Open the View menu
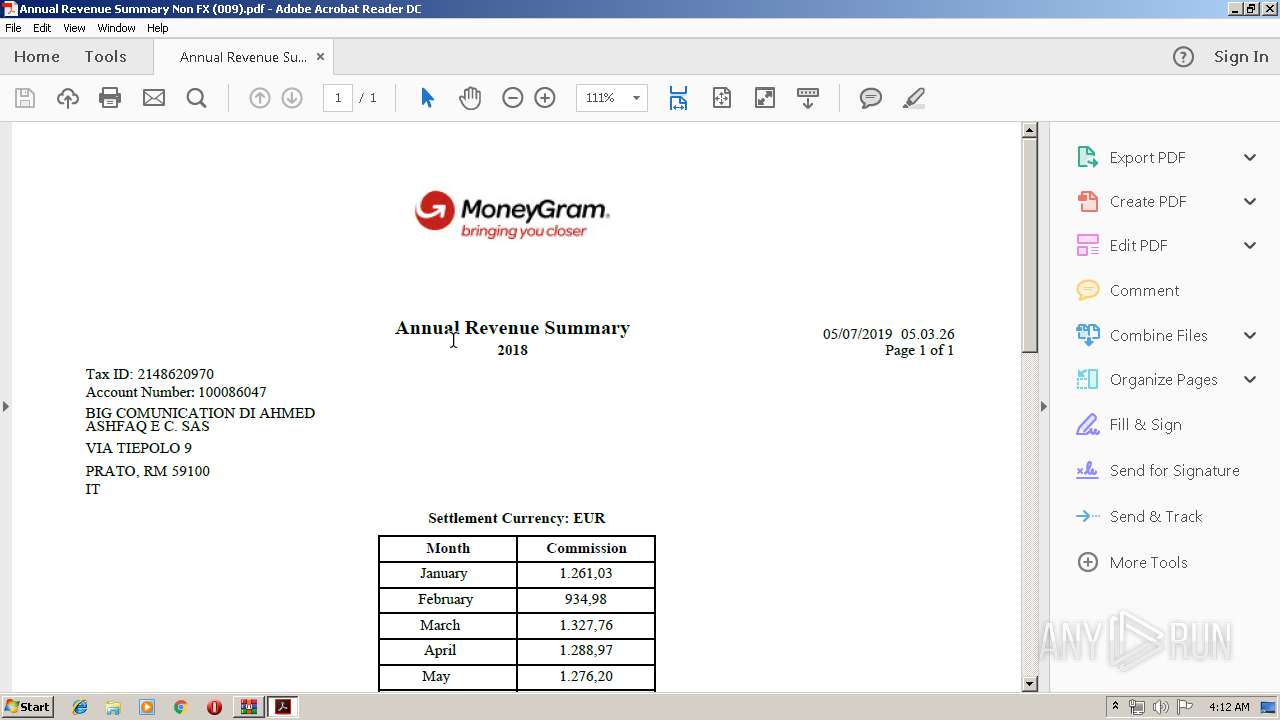The height and width of the screenshot is (720, 1280). click(x=75, y=28)
